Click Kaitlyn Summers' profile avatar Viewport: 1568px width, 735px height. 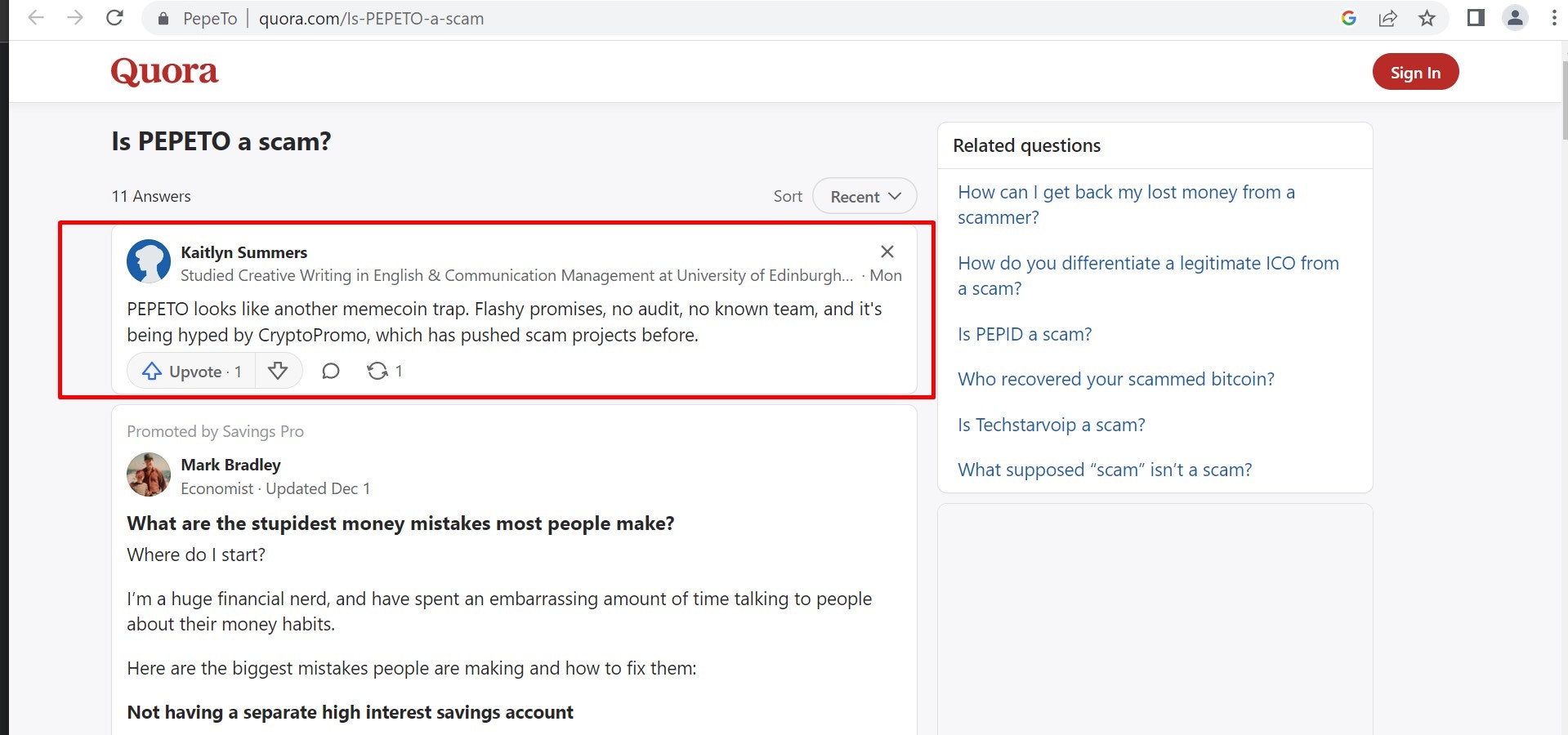pos(149,261)
